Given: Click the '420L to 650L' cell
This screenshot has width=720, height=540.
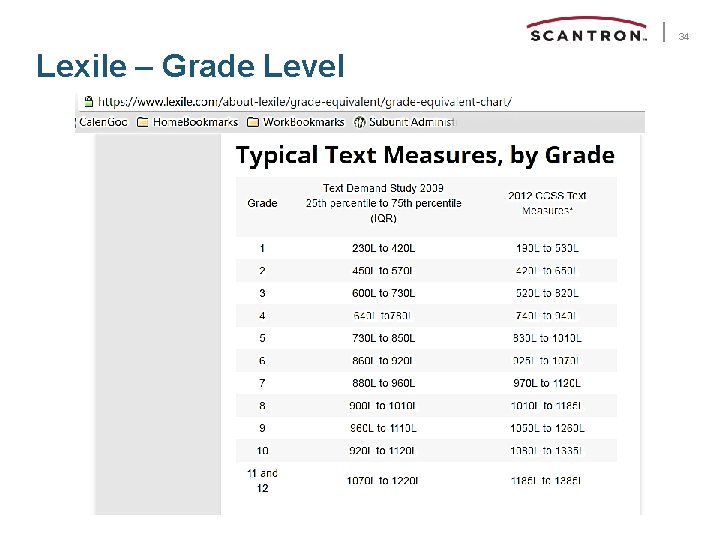Looking at the screenshot, I should pyautogui.click(x=546, y=271).
